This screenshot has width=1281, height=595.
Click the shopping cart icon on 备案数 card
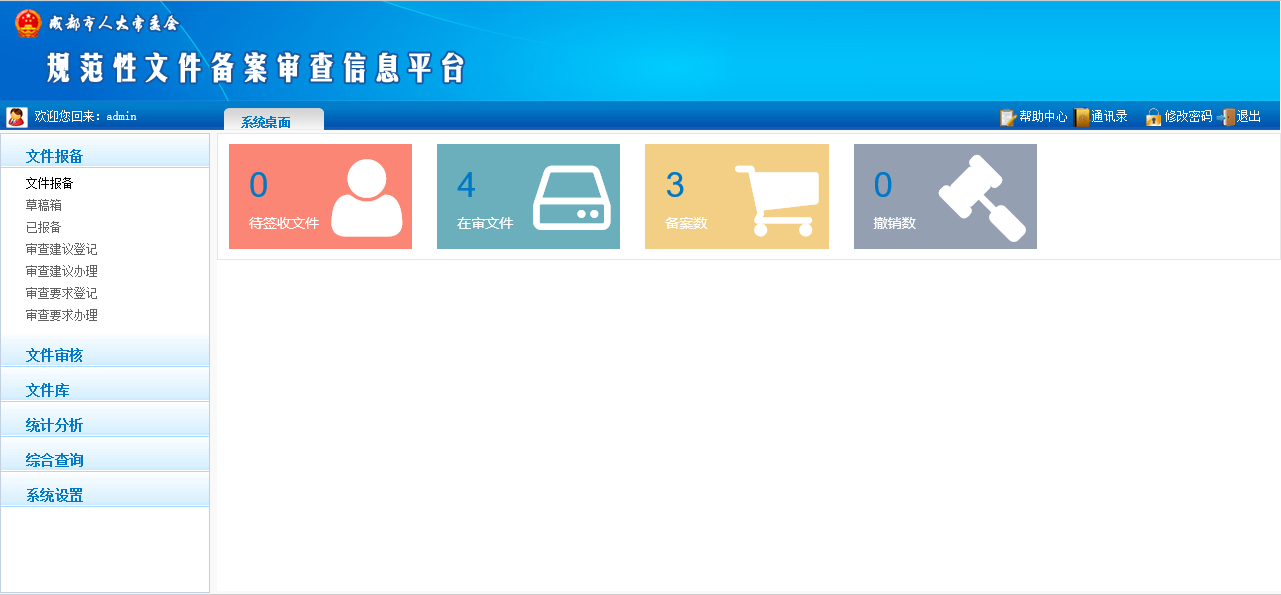tap(777, 200)
